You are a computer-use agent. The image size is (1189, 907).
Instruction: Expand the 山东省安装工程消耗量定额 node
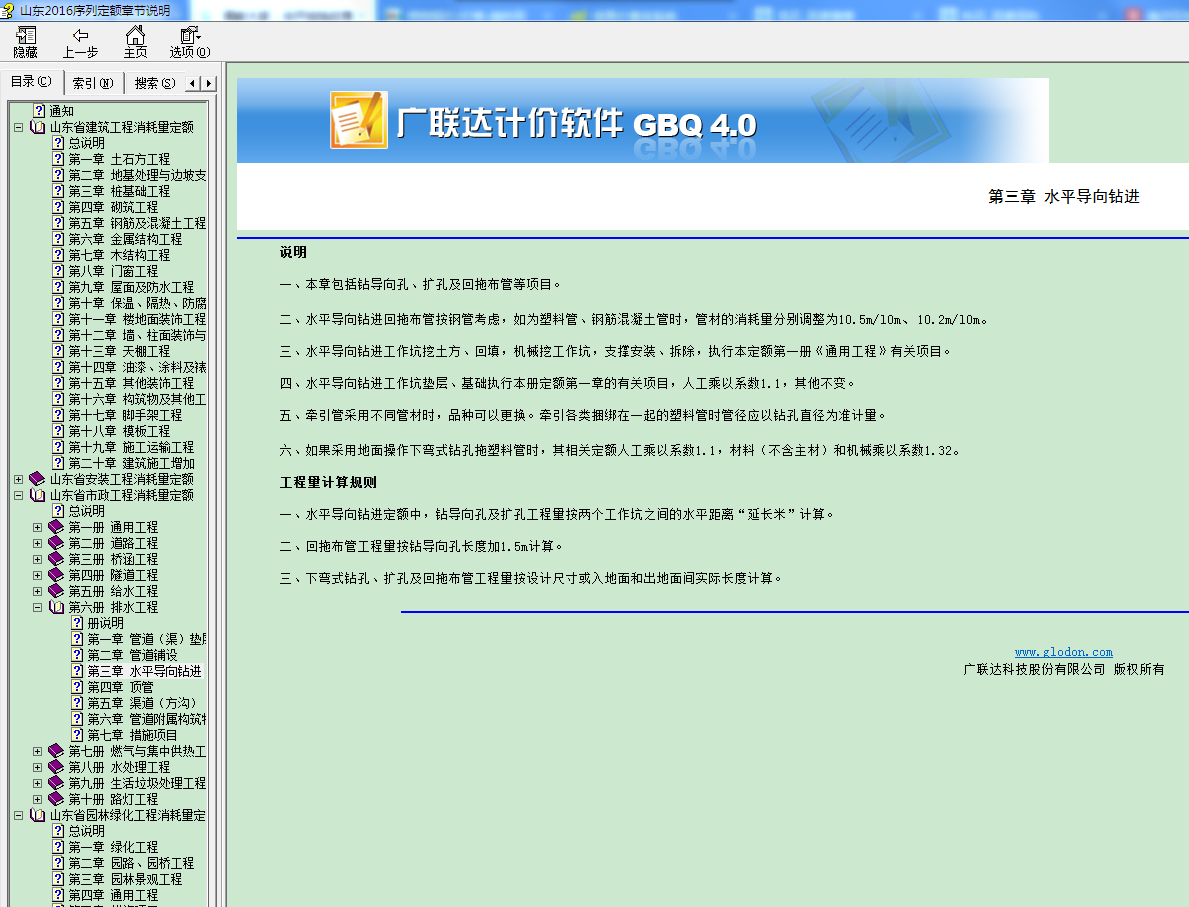(18, 479)
